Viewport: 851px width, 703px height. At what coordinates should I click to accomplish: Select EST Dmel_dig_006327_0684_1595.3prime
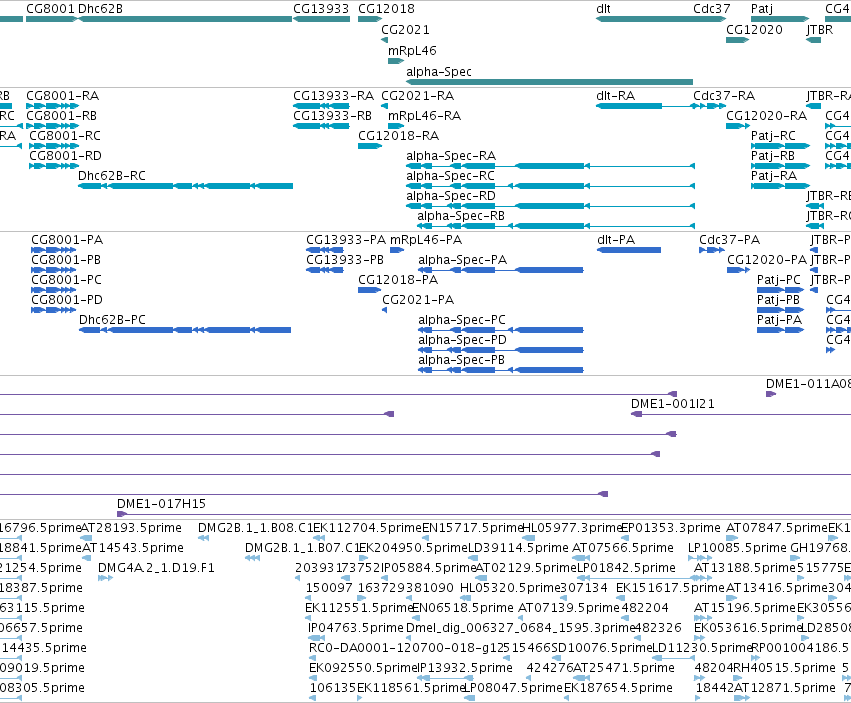(x=521, y=628)
